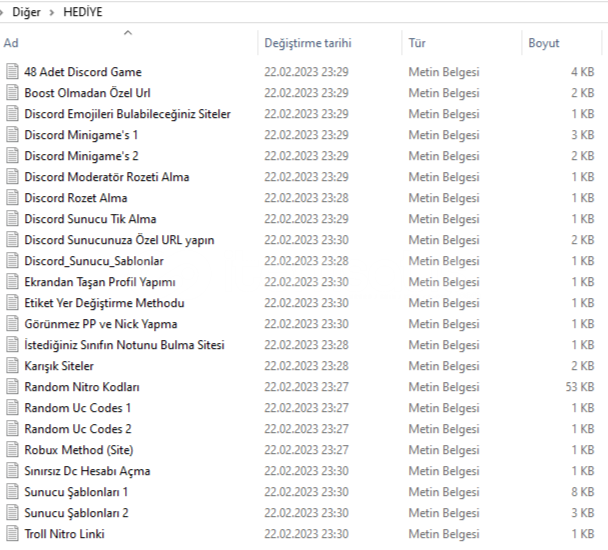The height and width of the screenshot is (550, 608).
Task: Click the file icon of Discord Rozet Alma
Action: pos(12,198)
